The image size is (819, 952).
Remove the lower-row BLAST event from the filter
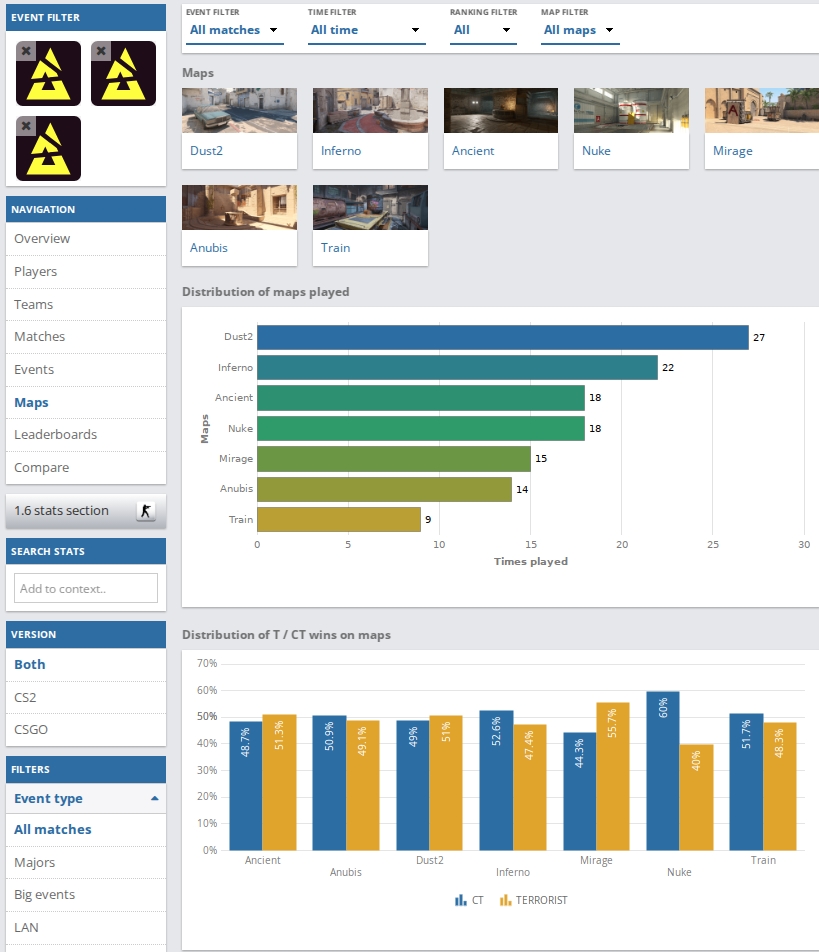[x=25, y=126]
